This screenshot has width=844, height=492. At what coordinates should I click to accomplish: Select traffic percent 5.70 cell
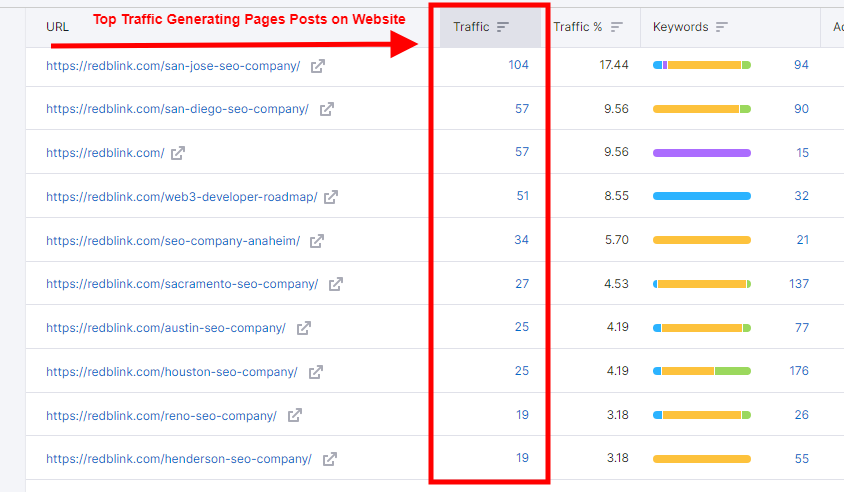tap(617, 240)
